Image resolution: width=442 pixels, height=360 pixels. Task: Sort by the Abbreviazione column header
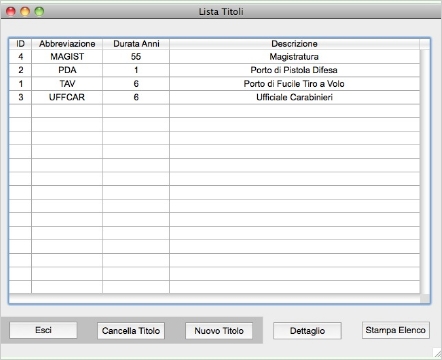(x=67, y=44)
